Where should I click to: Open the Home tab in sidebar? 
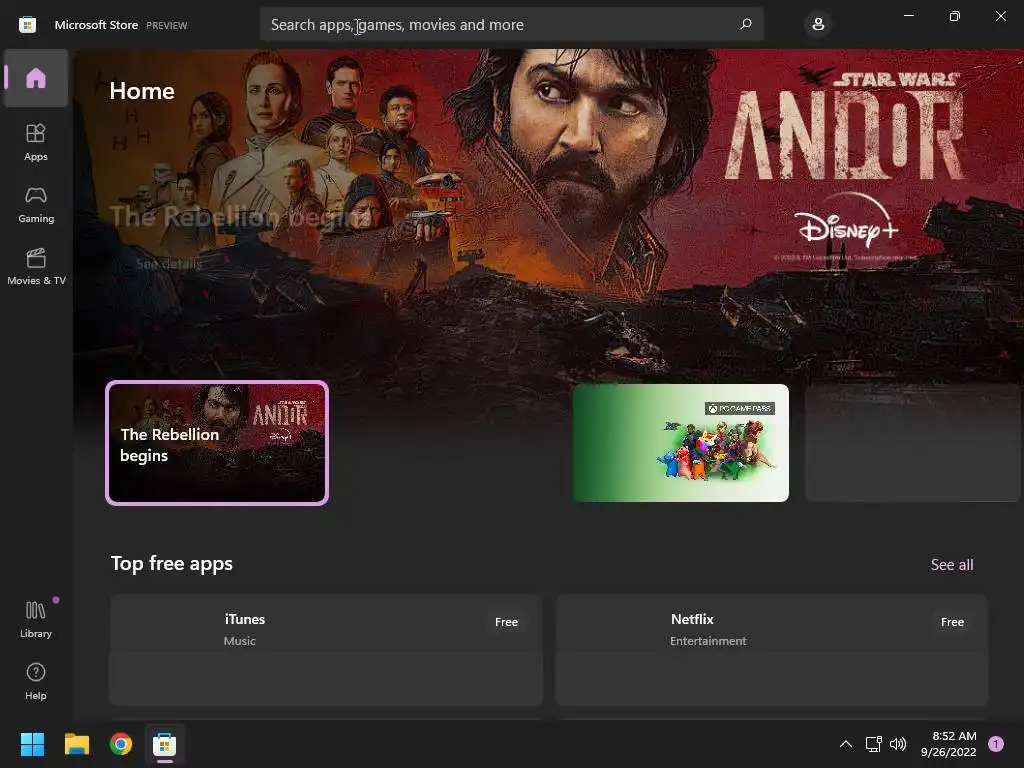(36, 78)
